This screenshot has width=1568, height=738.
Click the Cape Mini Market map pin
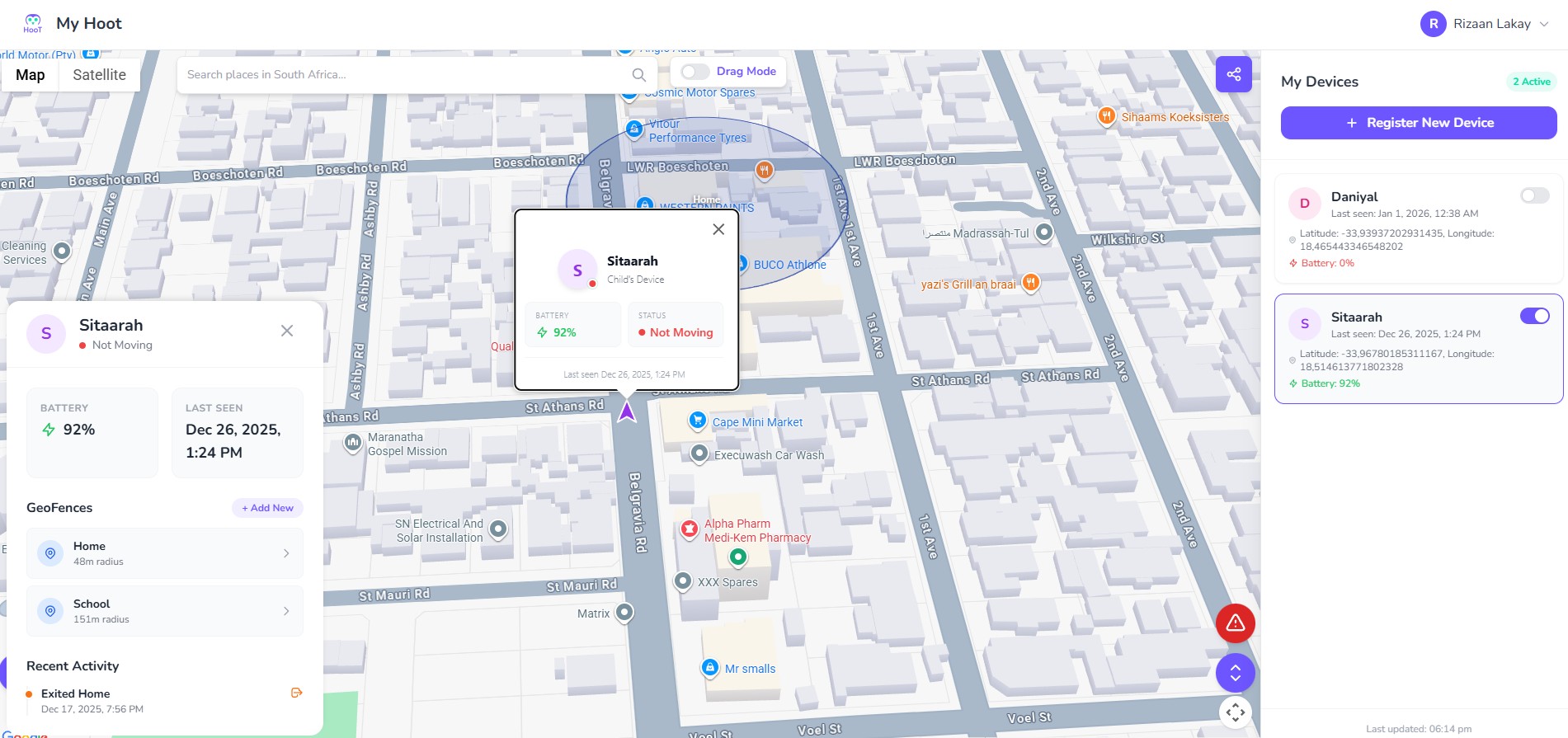[698, 421]
